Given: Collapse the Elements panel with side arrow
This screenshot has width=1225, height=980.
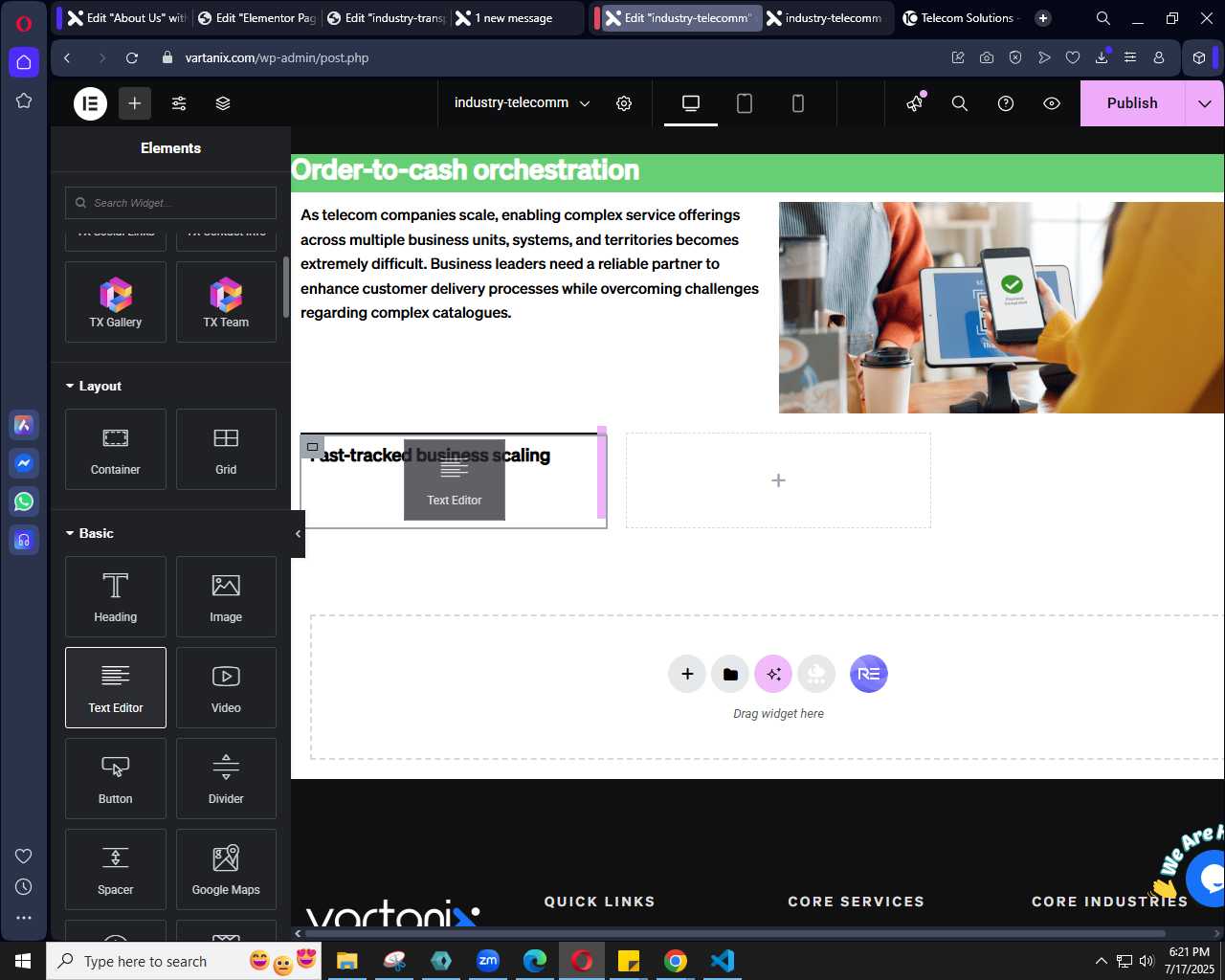Looking at the screenshot, I should point(298,534).
